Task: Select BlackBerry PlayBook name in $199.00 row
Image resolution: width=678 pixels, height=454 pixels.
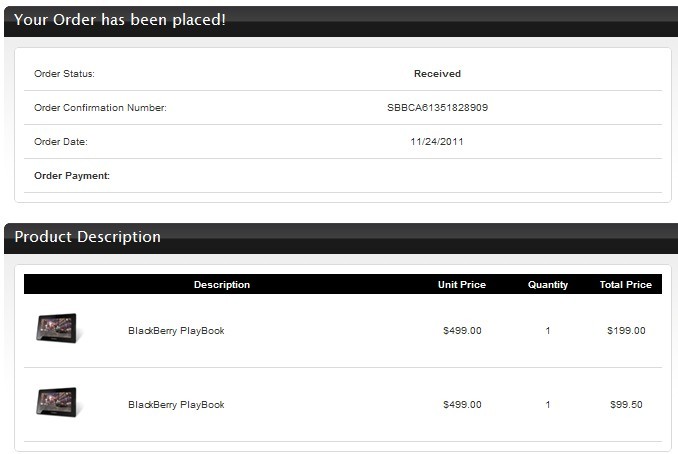Action: pos(176,331)
